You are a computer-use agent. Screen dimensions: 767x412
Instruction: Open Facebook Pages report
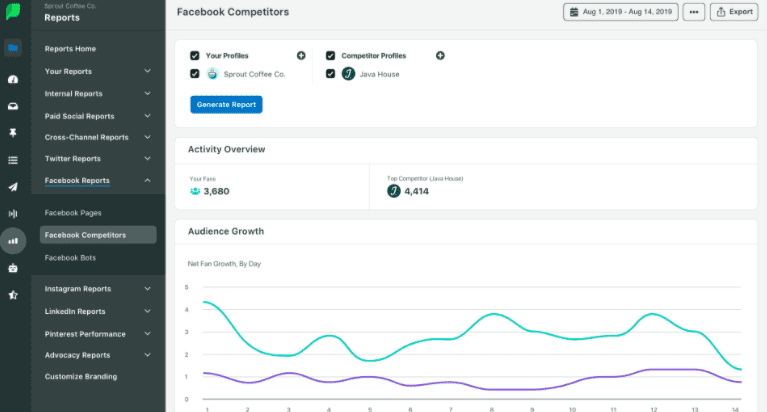73,213
